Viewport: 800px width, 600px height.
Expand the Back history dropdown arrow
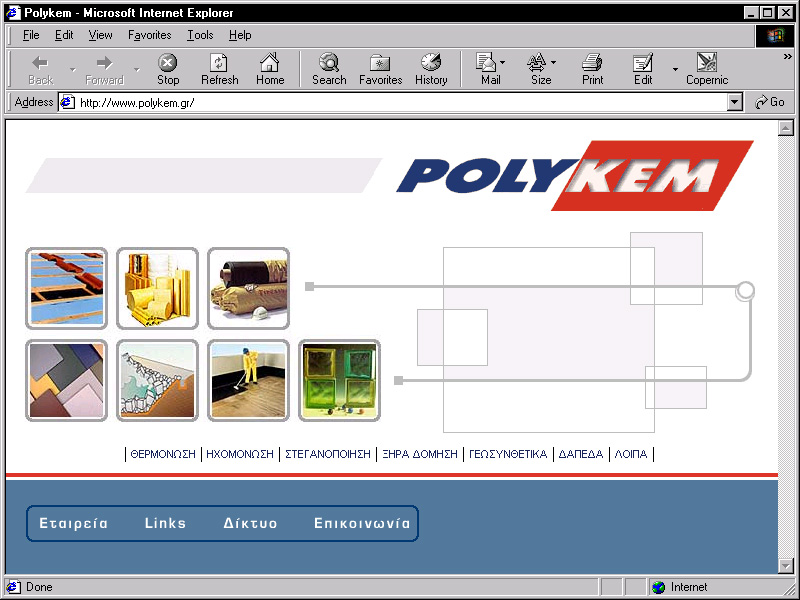73,69
